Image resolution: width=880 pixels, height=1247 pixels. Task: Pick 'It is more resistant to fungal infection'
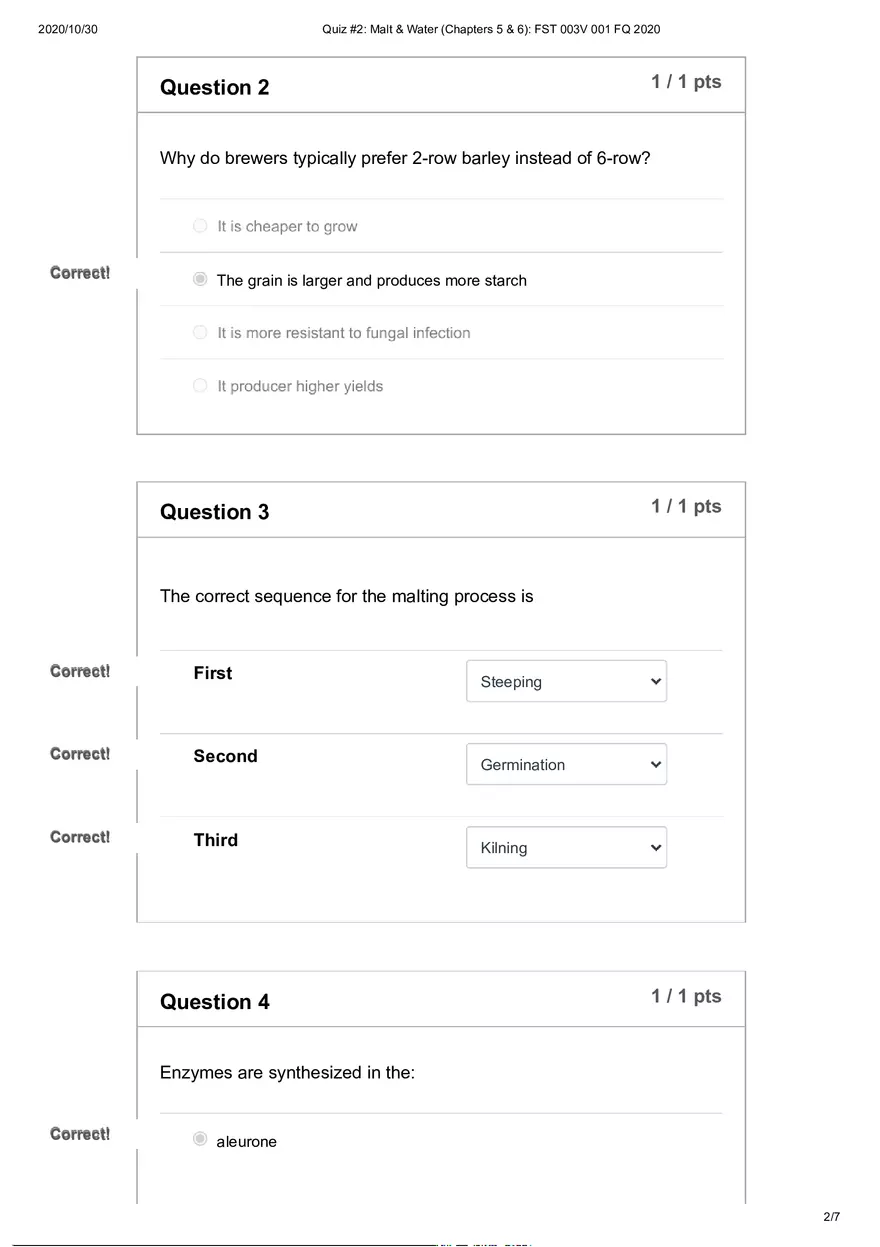pyautogui.click(x=200, y=333)
